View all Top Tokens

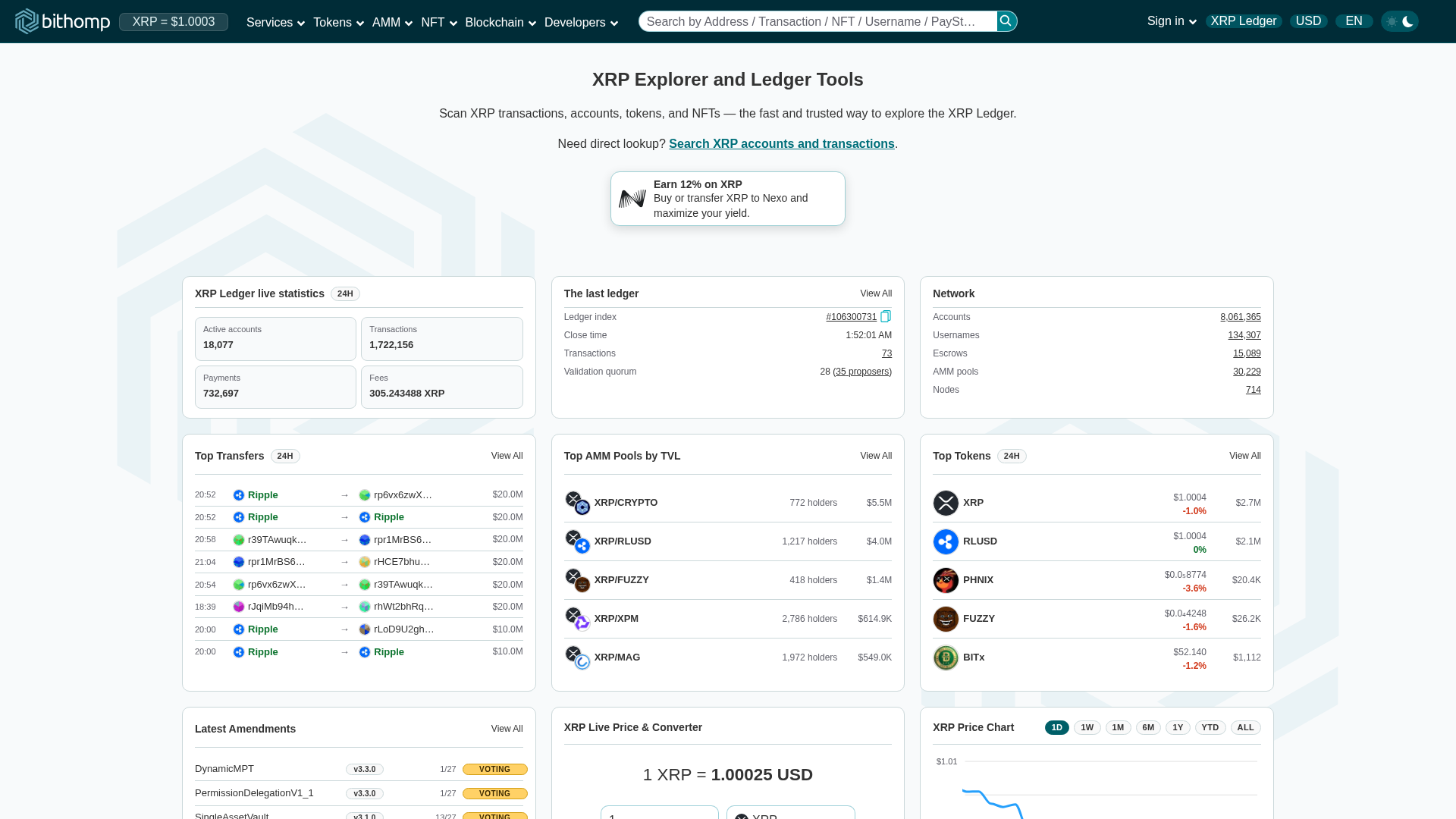(x=1245, y=456)
